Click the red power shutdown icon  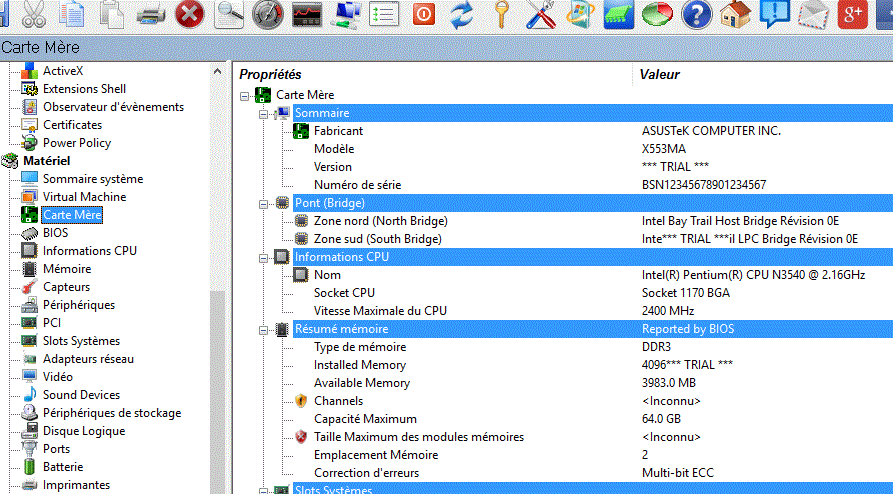(423, 14)
